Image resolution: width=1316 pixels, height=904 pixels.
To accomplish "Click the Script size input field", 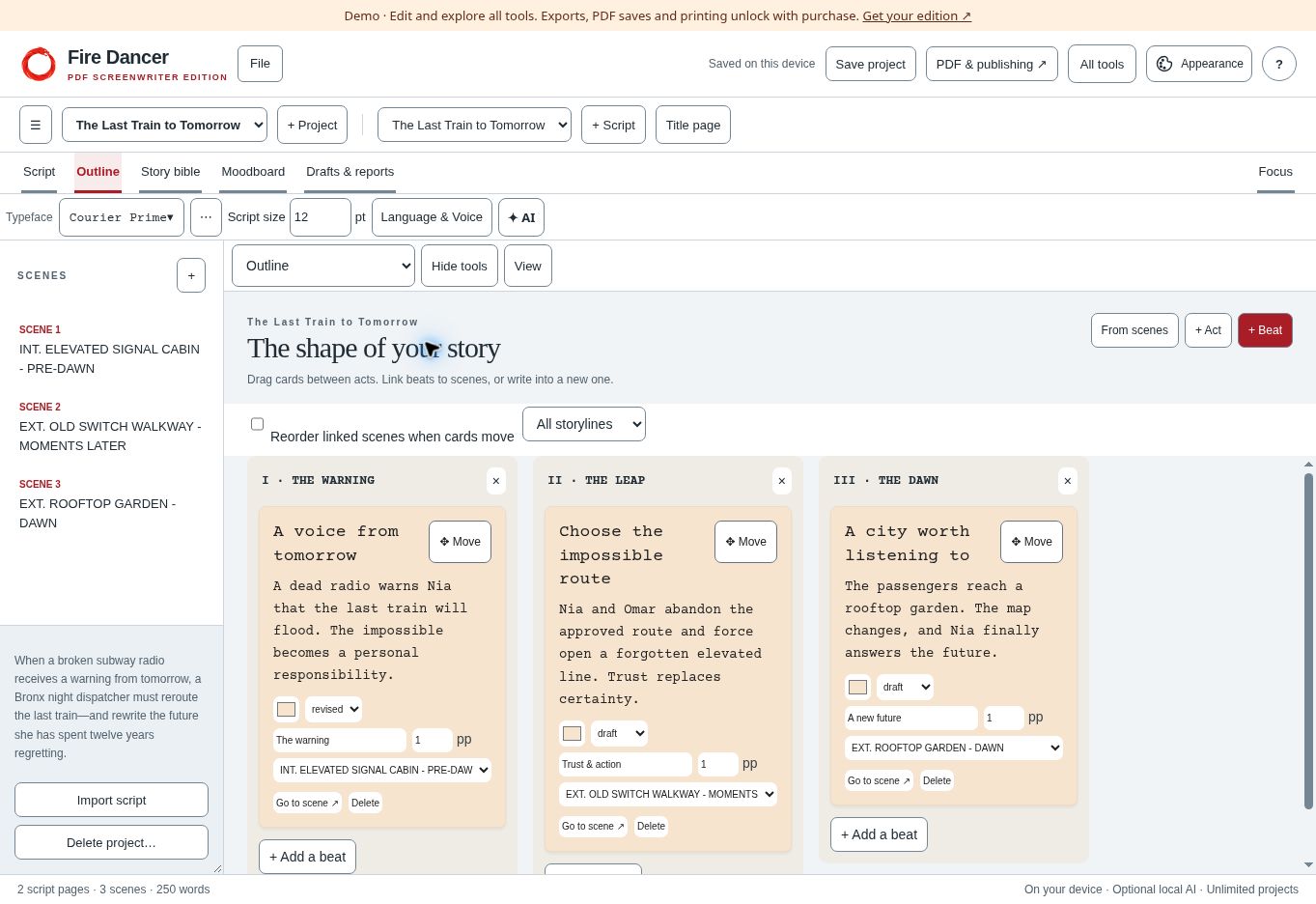I will 321,217.
